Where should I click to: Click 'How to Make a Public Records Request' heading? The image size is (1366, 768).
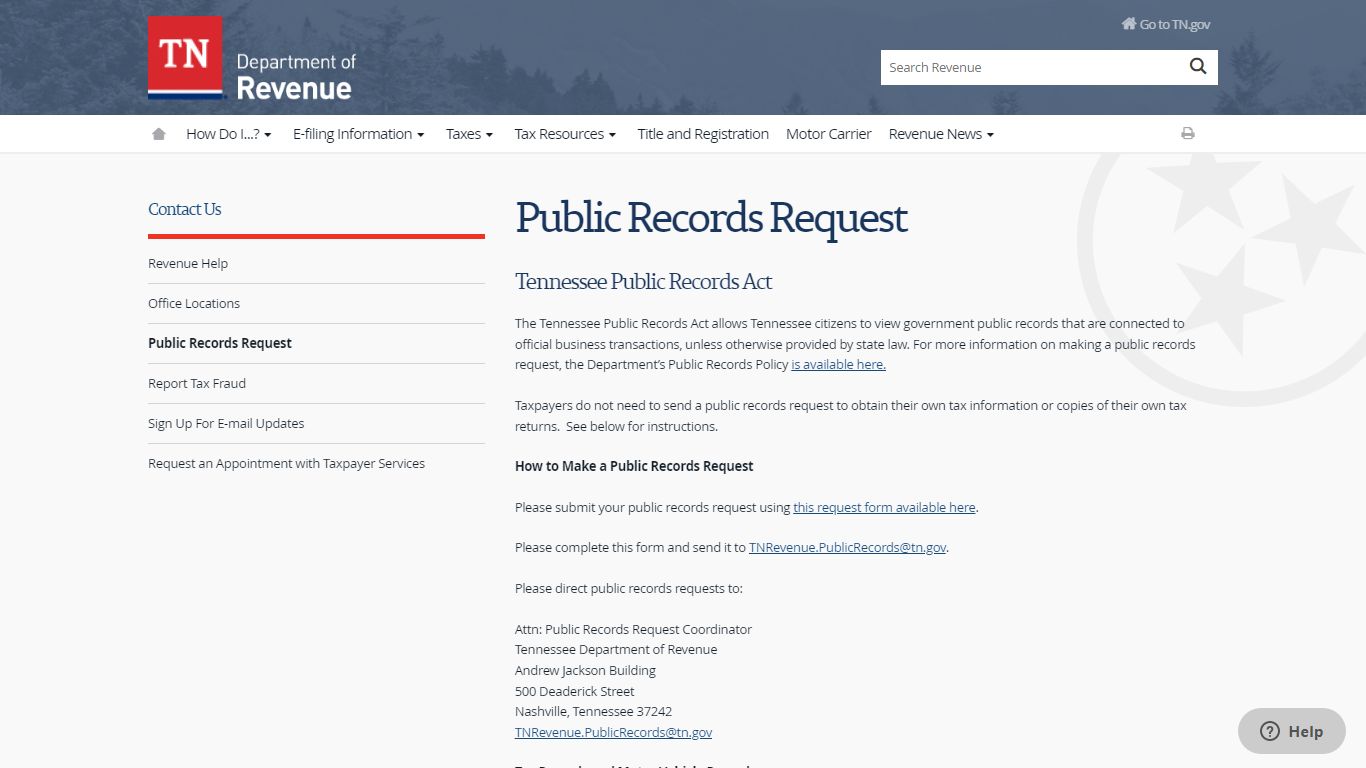(x=634, y=466)
